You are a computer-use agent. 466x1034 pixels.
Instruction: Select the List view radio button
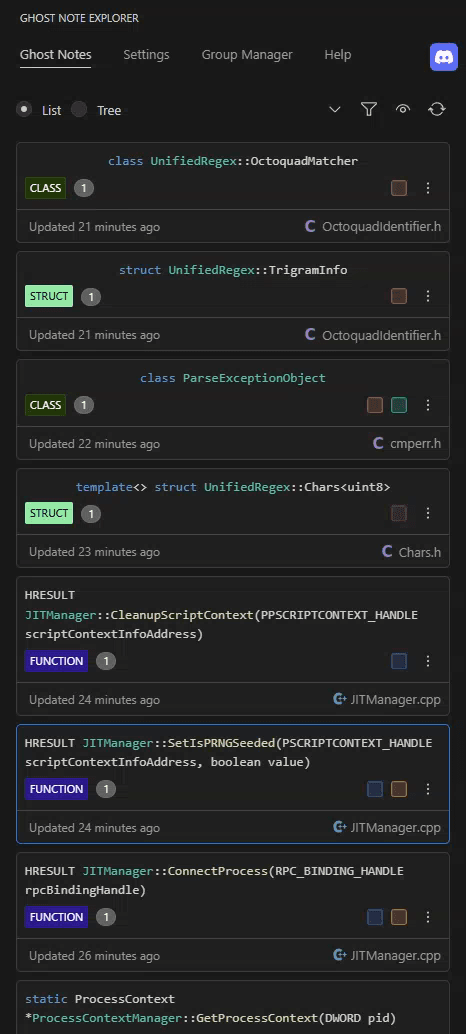(24, 109)
